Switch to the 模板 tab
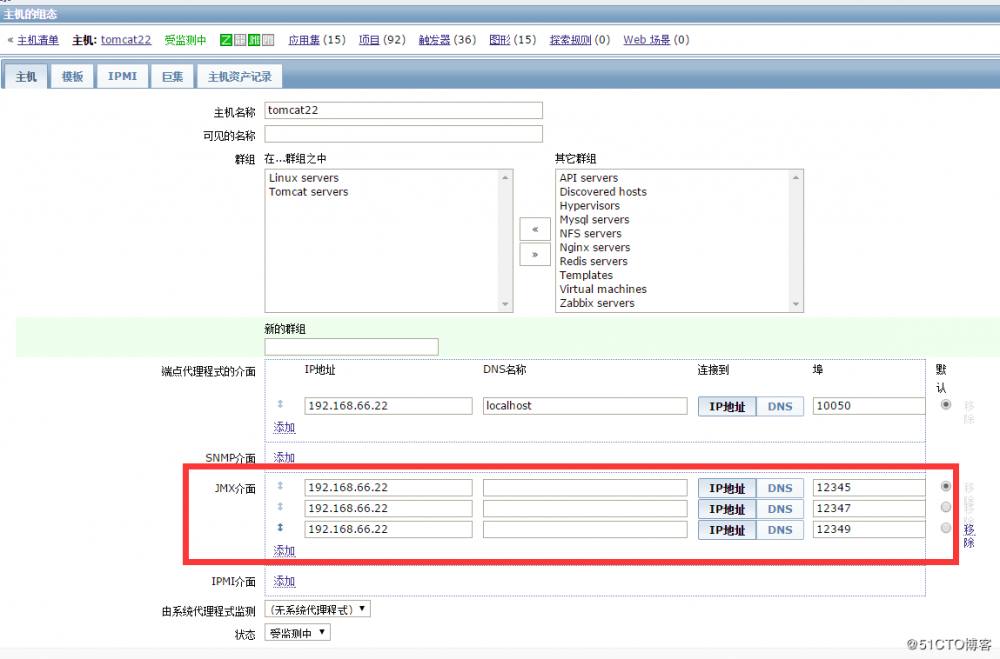The height and width of the screenshot is (659, 1000). point(71,75)
